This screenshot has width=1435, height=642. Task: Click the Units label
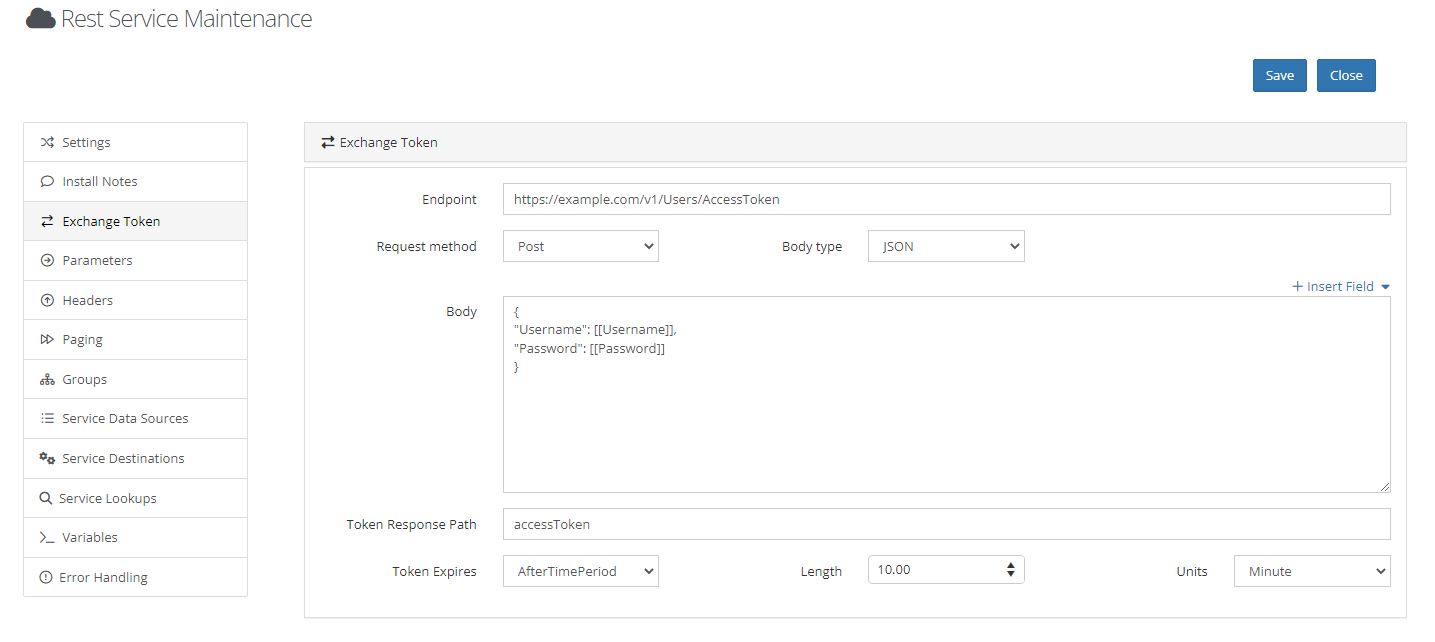pos(1192,571)
